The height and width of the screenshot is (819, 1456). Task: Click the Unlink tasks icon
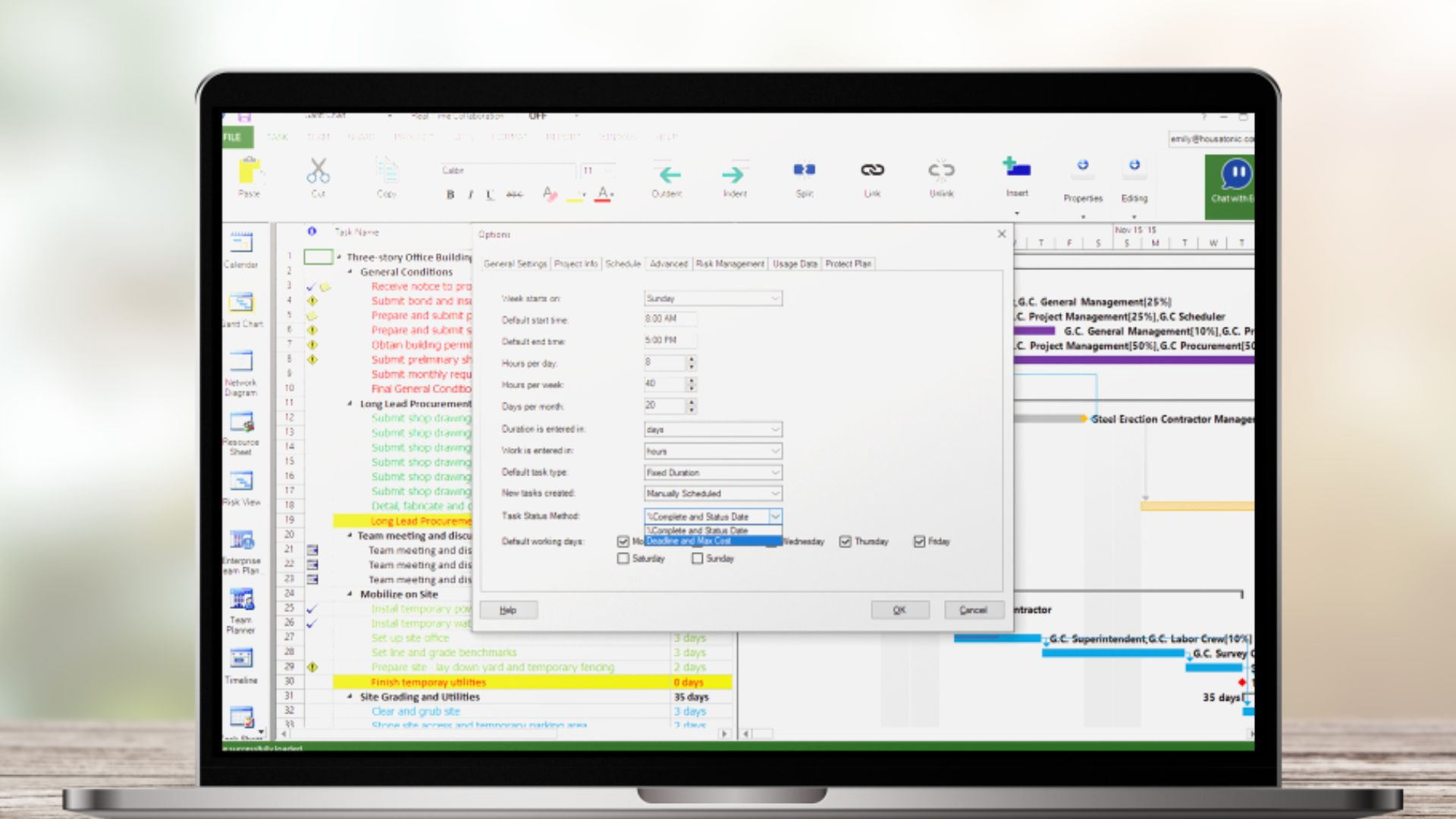coord(941,177)
